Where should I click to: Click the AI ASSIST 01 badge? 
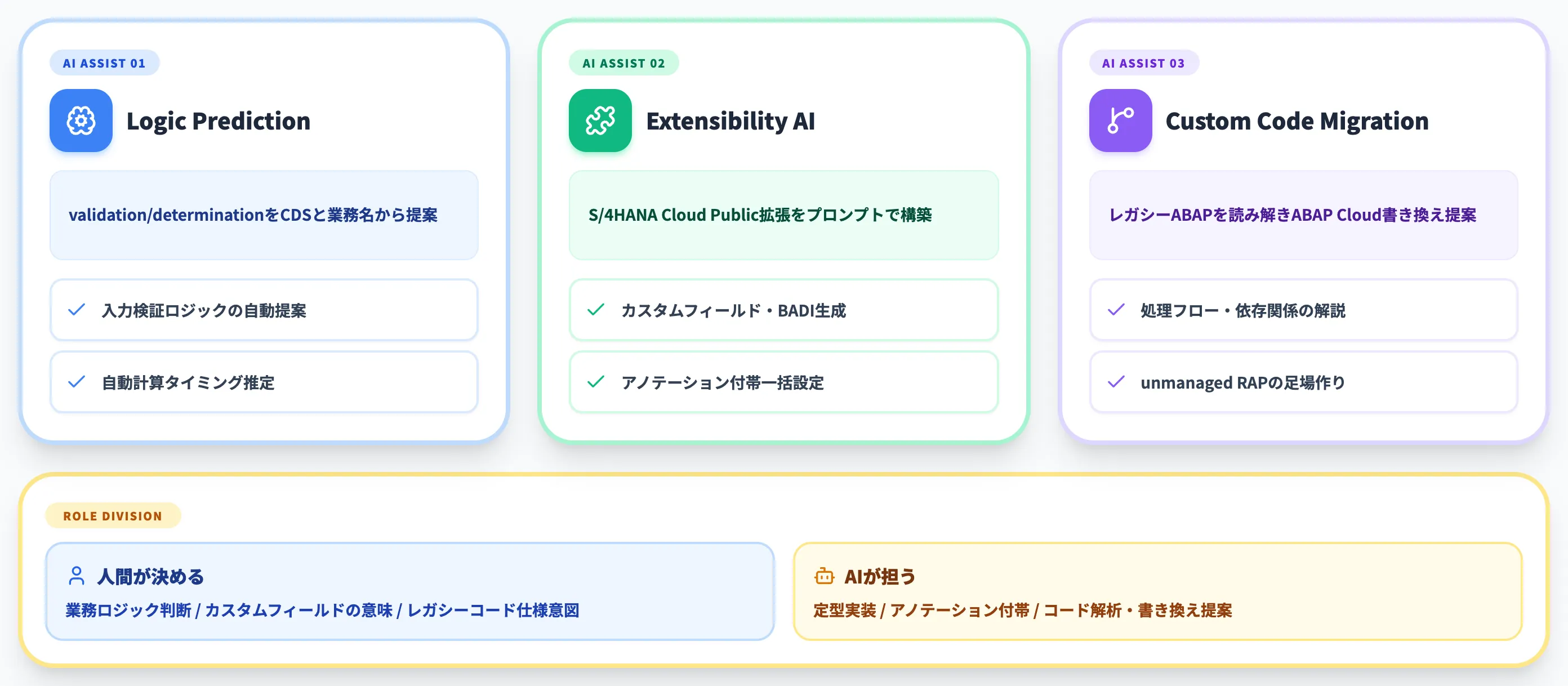click(105, 63)
